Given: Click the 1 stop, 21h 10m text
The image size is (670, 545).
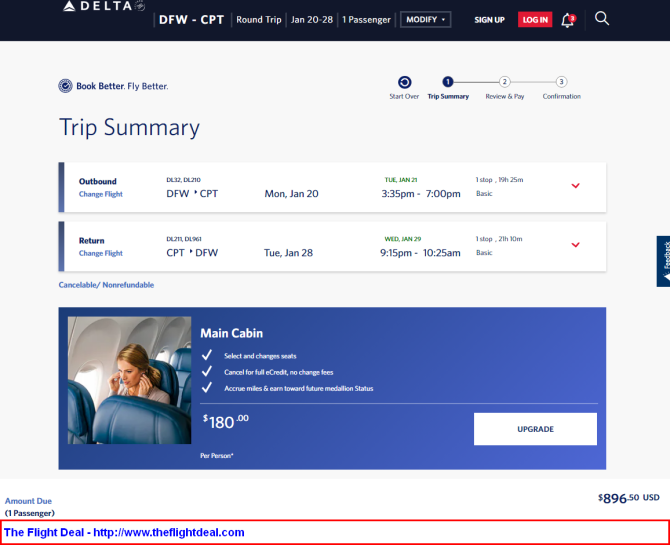Looking at the screenshot, I should tap(499, 239).
